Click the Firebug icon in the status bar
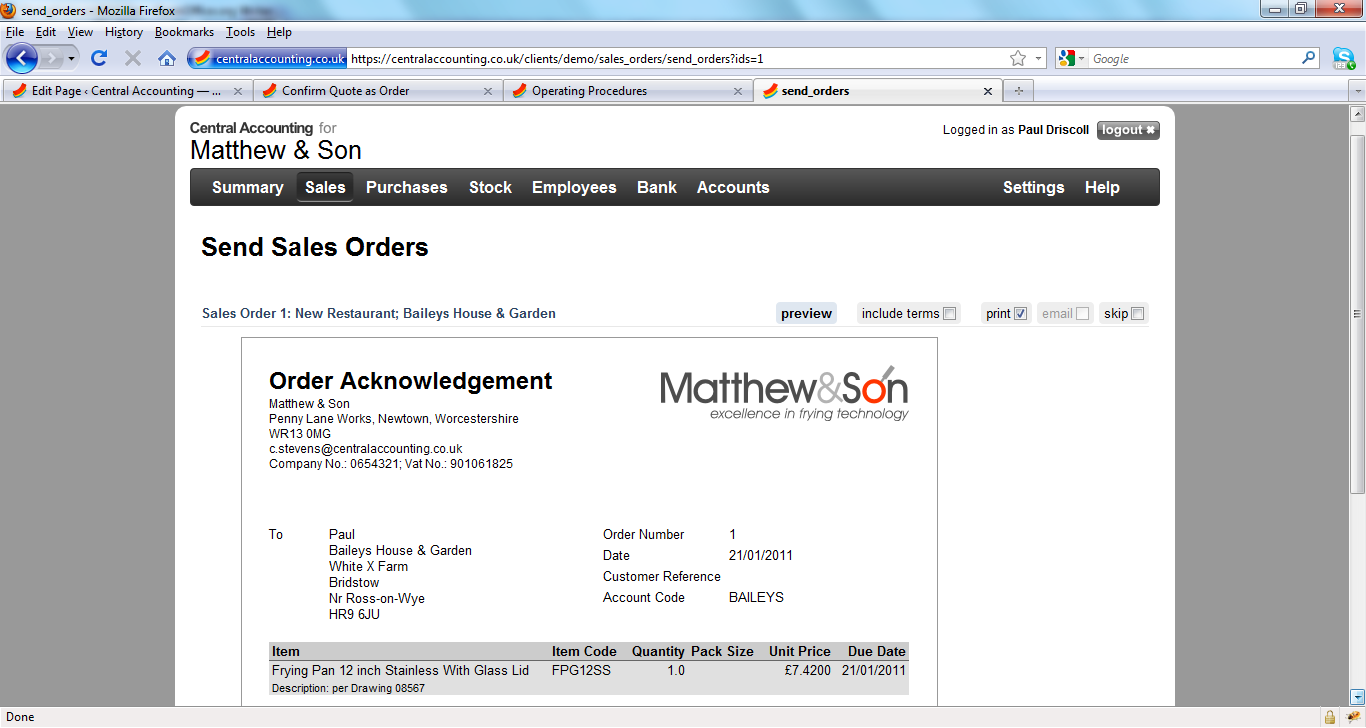This screenshot has height=728, width=1366. point(1354,717)
